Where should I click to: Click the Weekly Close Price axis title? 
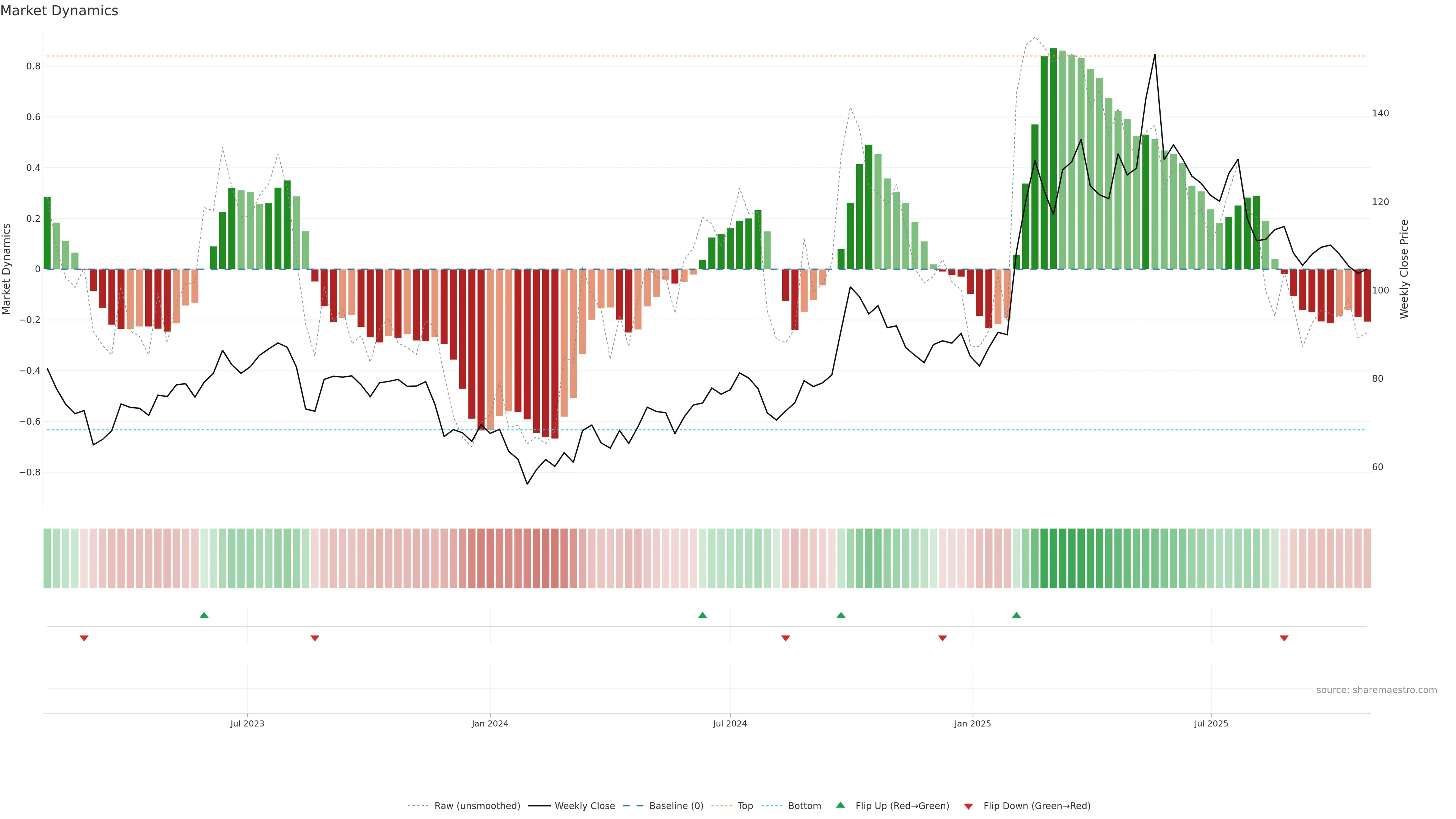coord(1404,269)
